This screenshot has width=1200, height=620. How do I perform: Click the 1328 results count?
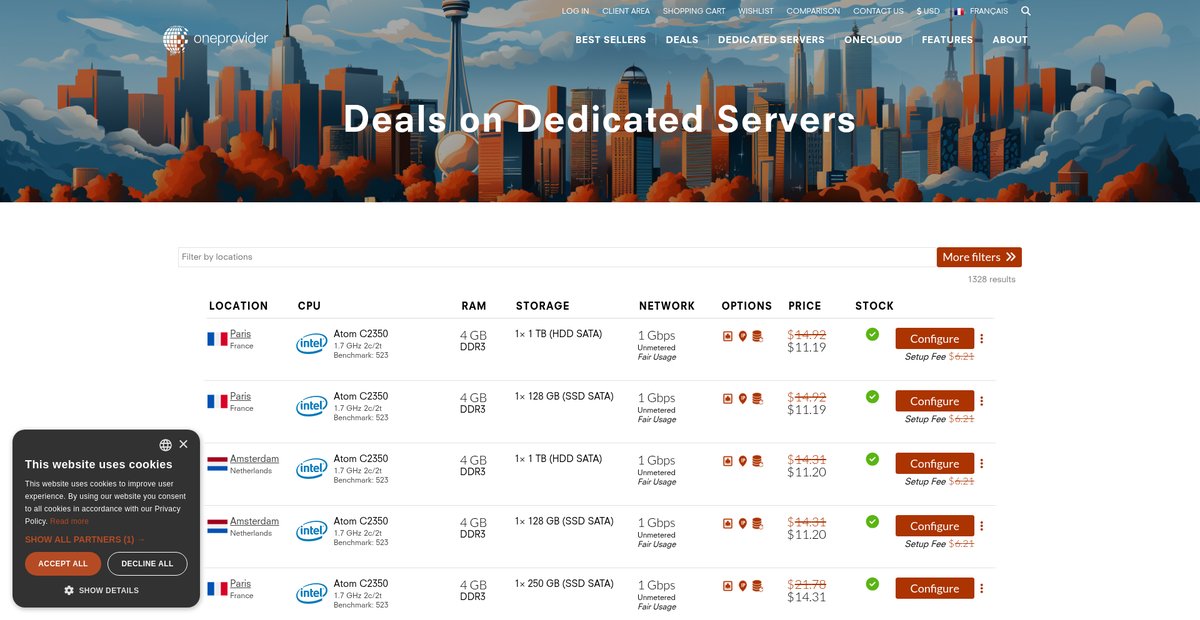coord(992,280)
